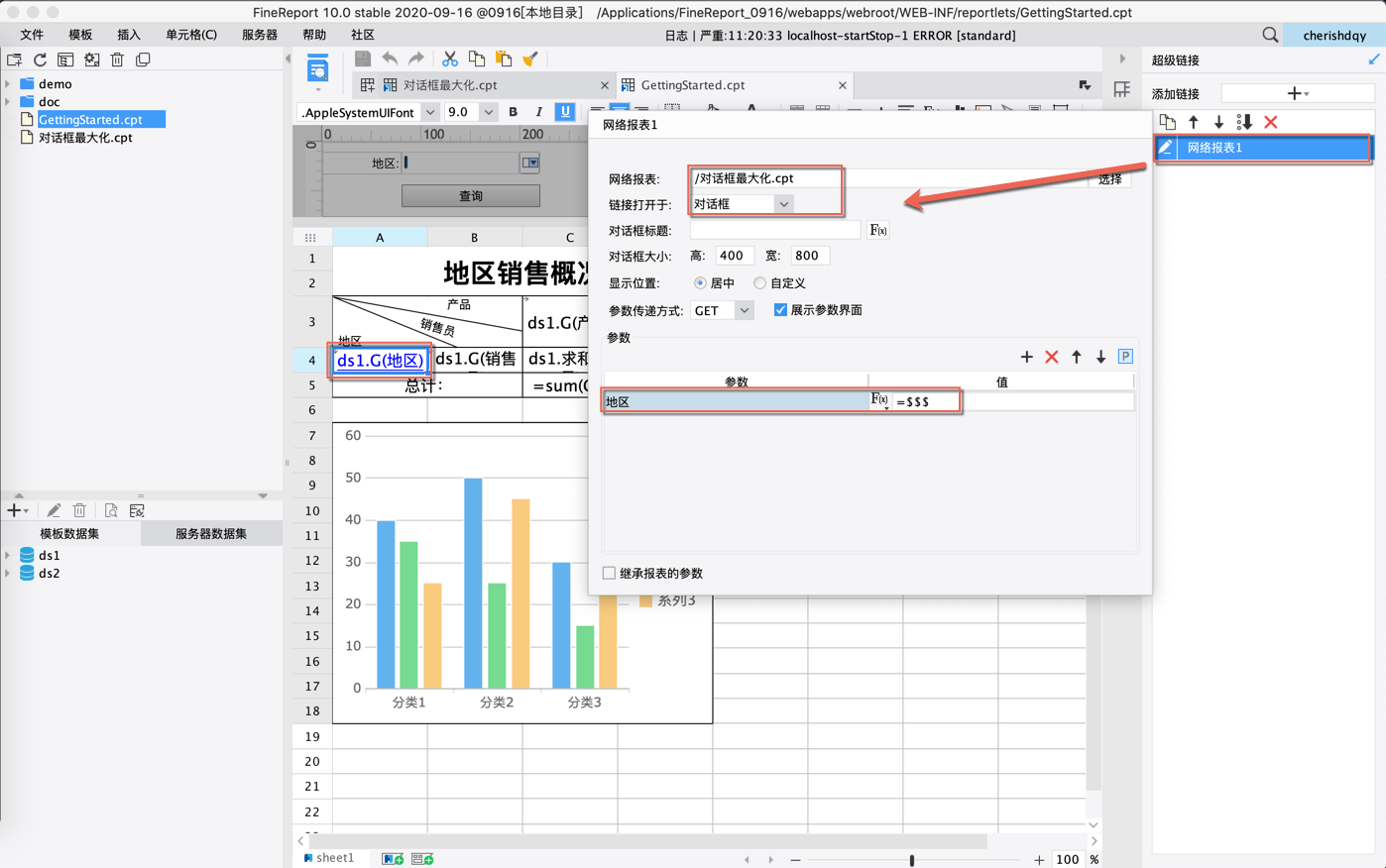Select cell A4 containing ds1.G(地区)

click(380, 360)
